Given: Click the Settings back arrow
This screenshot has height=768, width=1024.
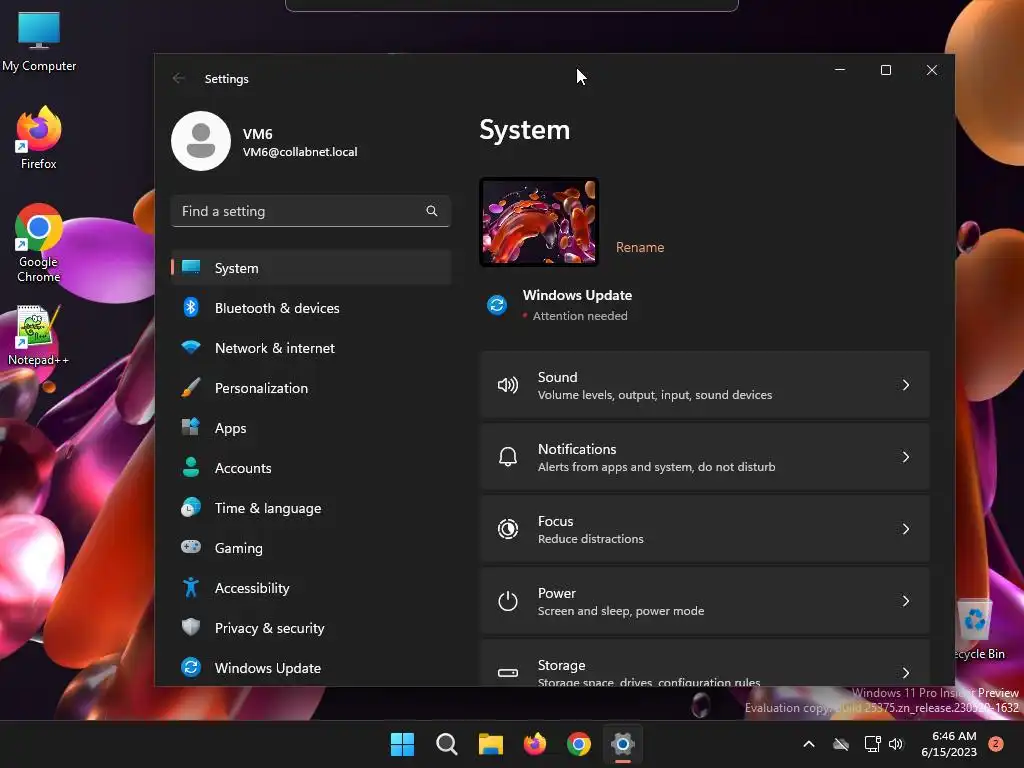Looking at the screenshot, I should [x=178, y=78].
